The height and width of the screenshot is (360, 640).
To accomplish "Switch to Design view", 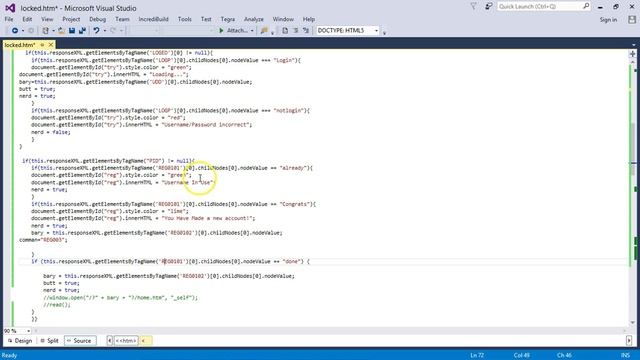I will [x=20, y=341].
